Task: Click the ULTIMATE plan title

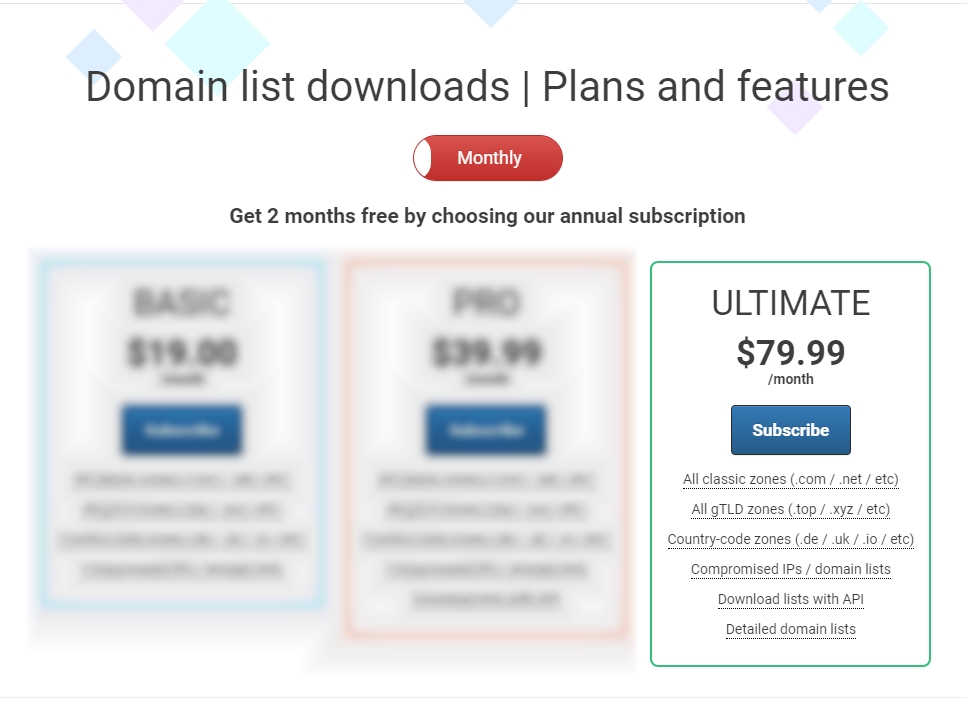Action: 790,303
